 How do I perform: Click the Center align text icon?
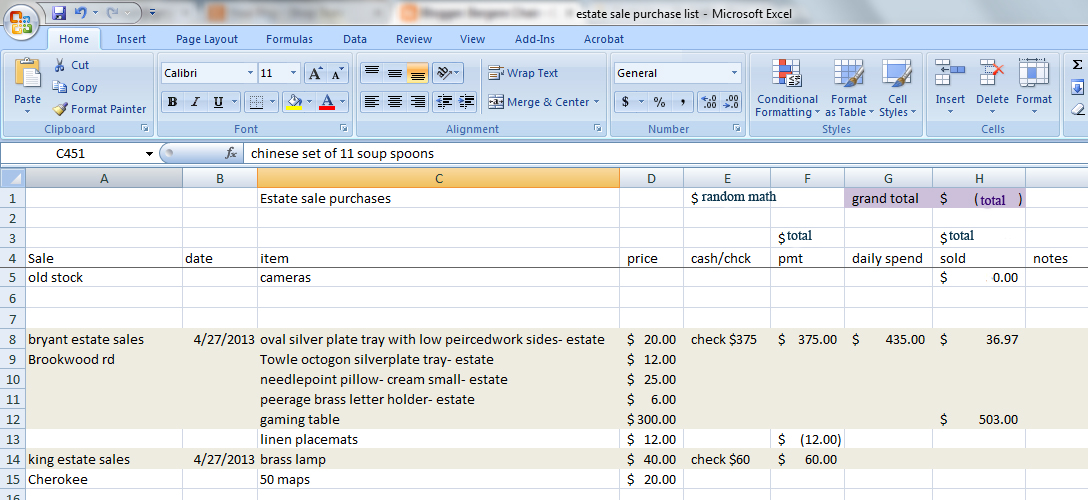click(395, 102)
